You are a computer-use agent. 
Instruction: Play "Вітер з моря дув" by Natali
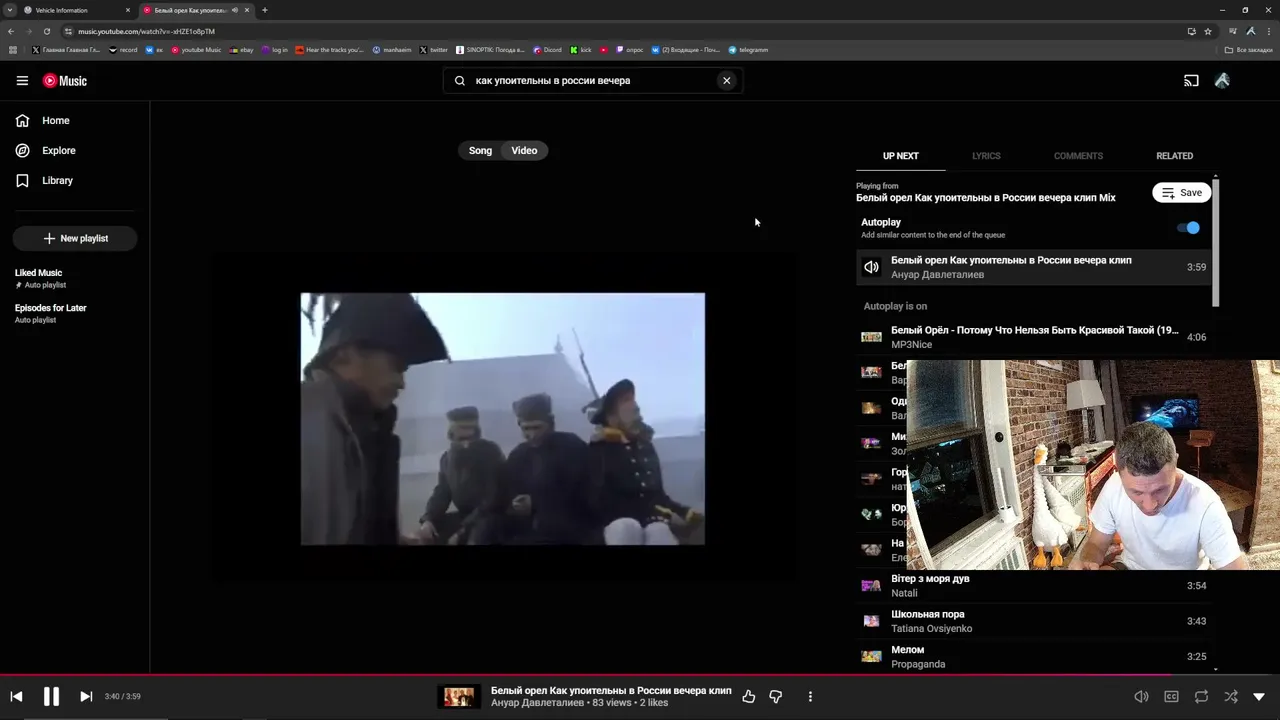[x=1034, y=586]
